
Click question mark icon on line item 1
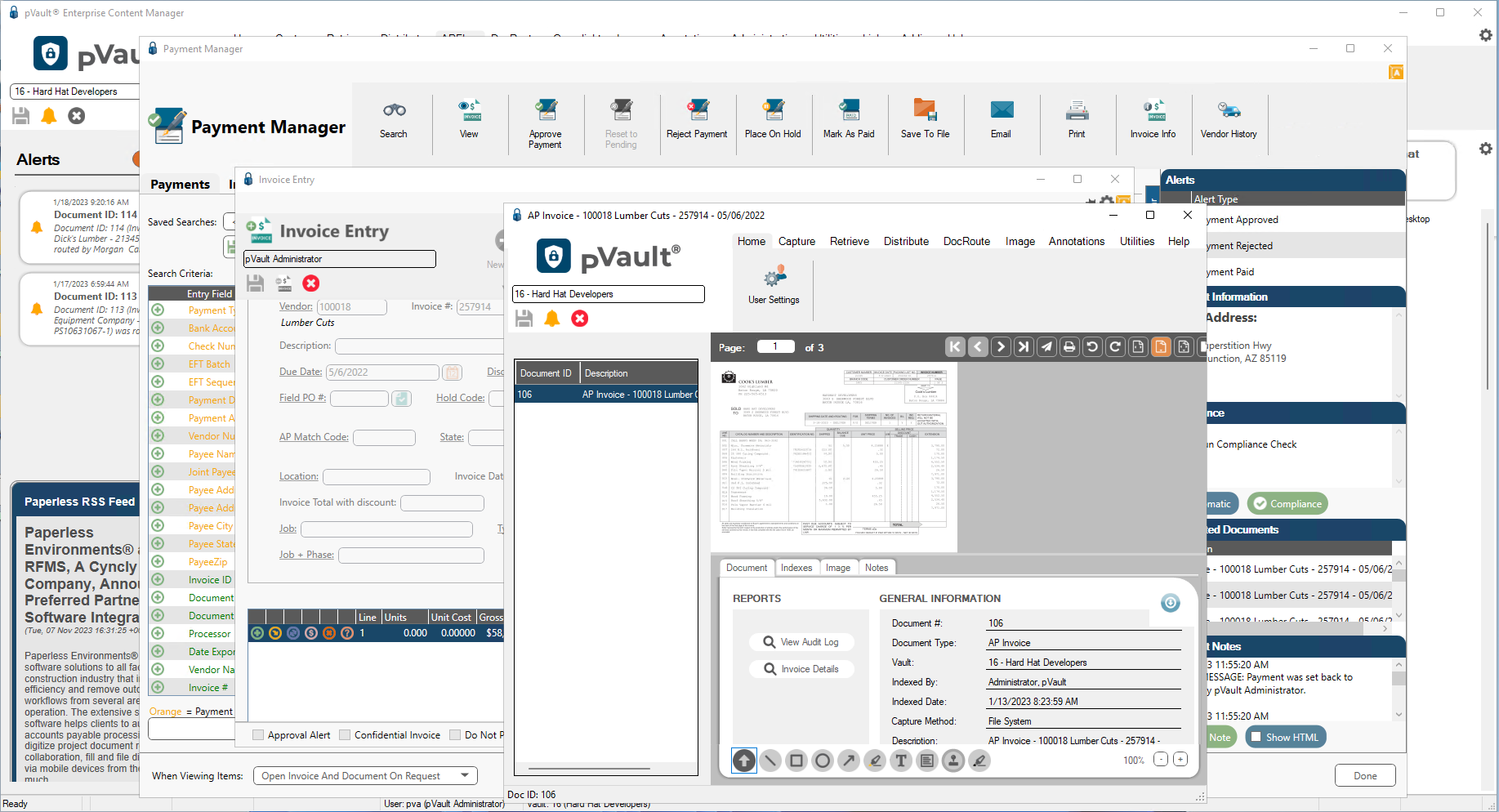pos(347,633)
